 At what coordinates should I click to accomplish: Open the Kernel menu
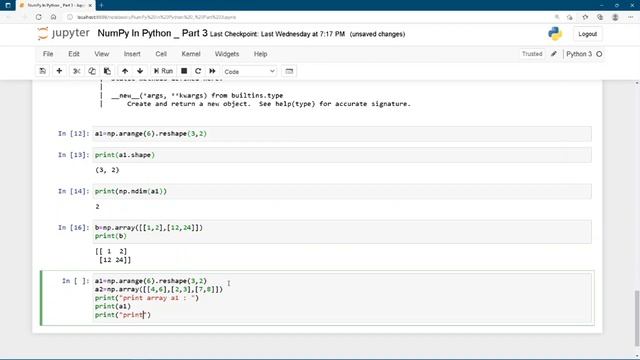(x=191, y=54)
